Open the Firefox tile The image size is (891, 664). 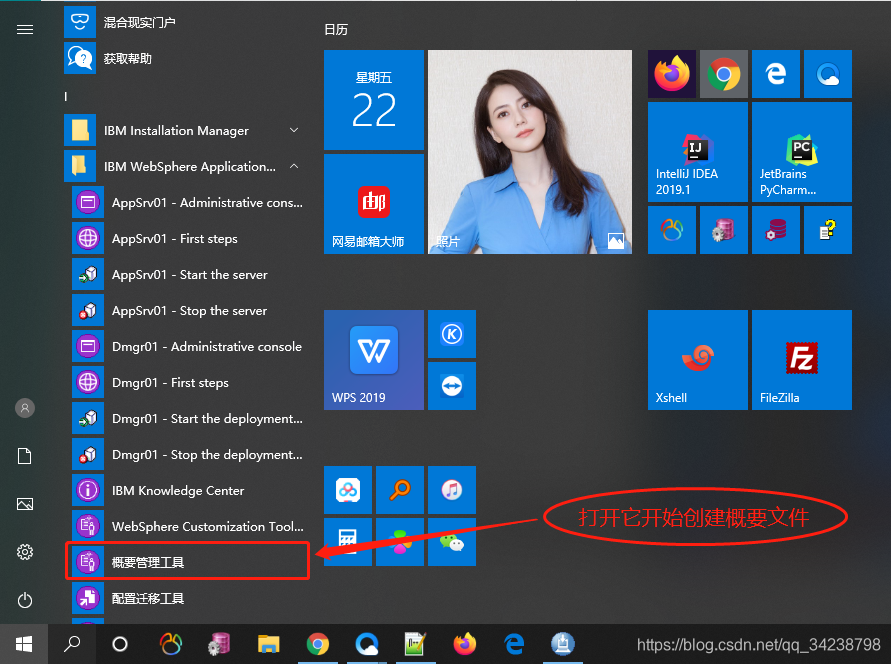click(x=672, y=74)
